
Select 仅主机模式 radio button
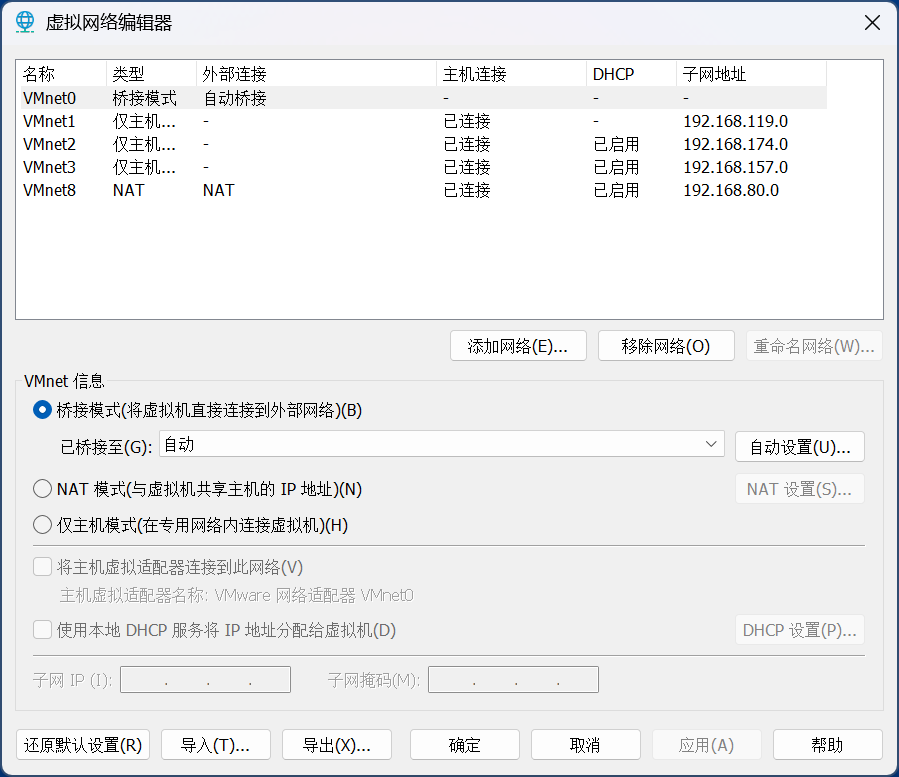click(x=42, y=525)
